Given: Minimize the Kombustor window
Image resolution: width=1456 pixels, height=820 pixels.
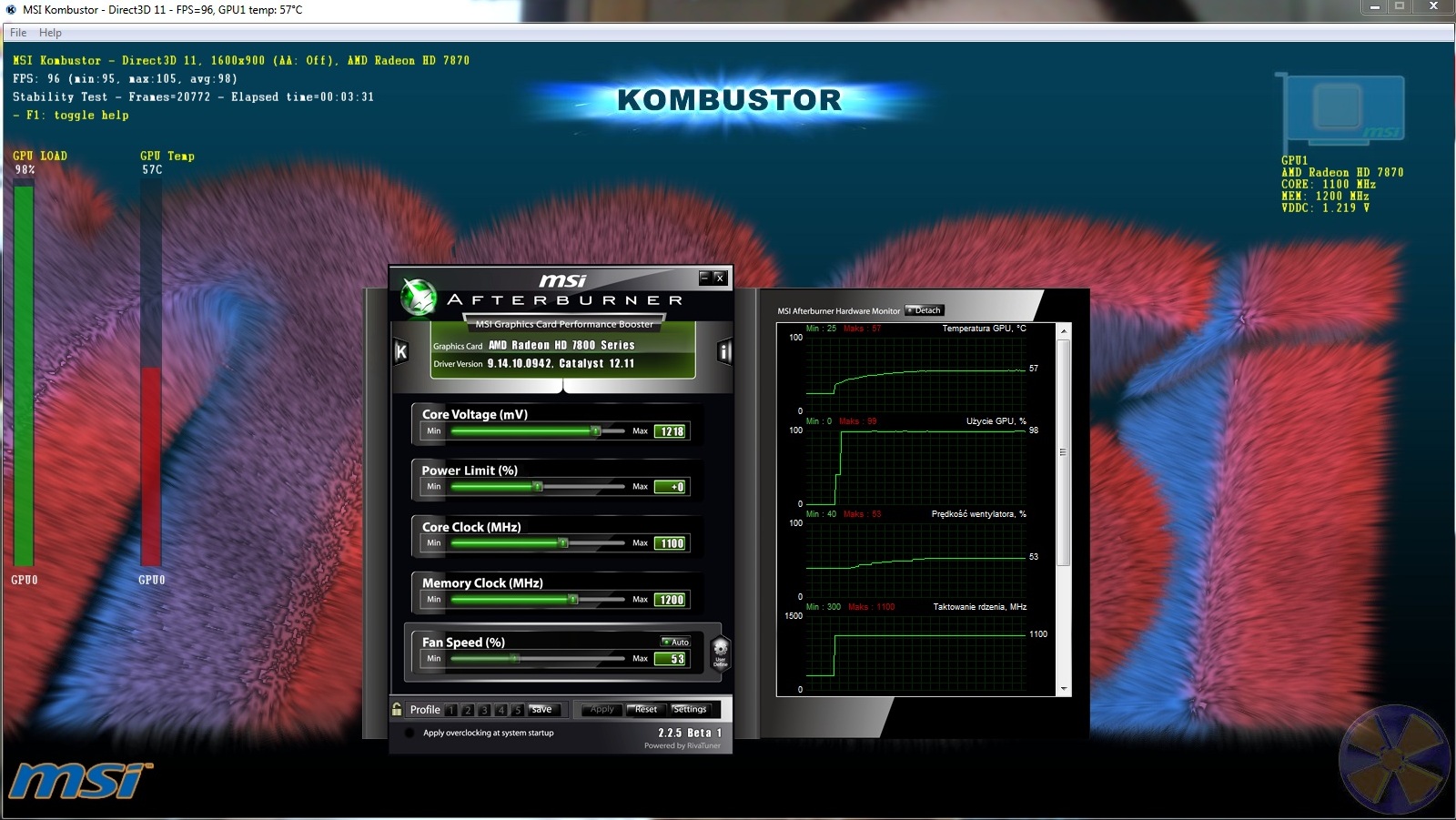Looking at the screenshot, I should [x=1375, y=6].
